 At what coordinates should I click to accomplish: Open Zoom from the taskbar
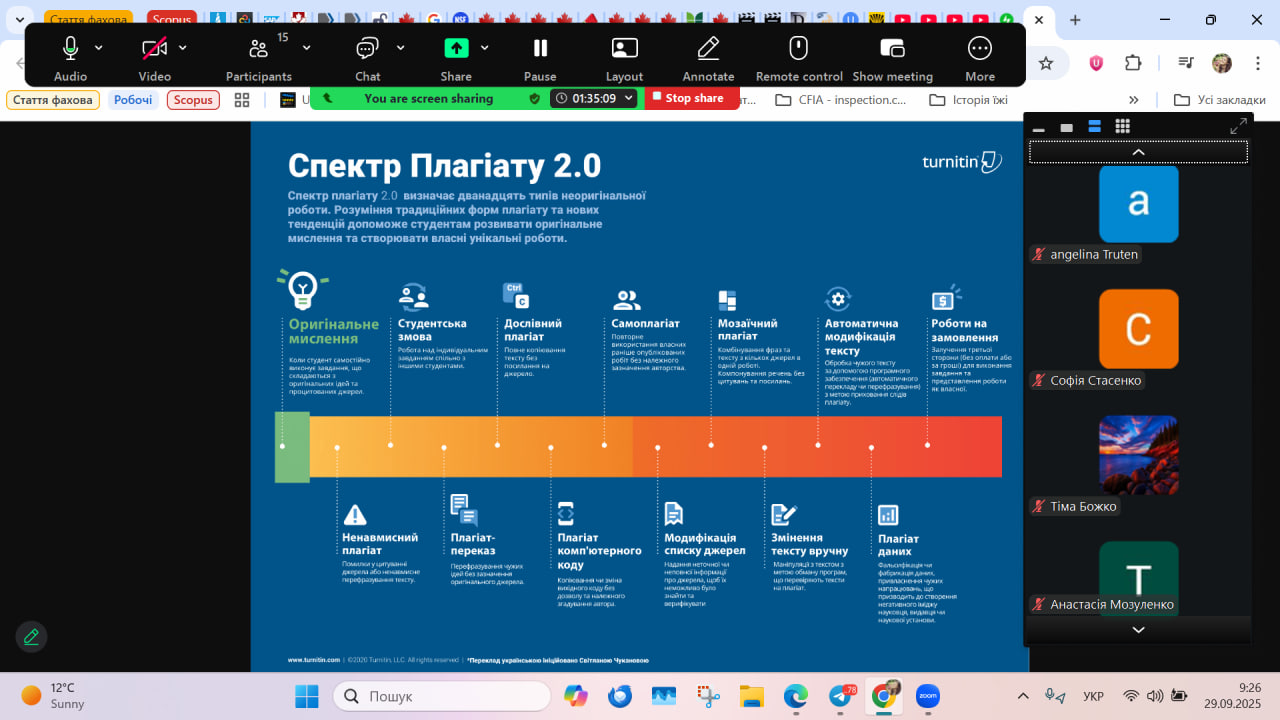[x=928, y=696]
